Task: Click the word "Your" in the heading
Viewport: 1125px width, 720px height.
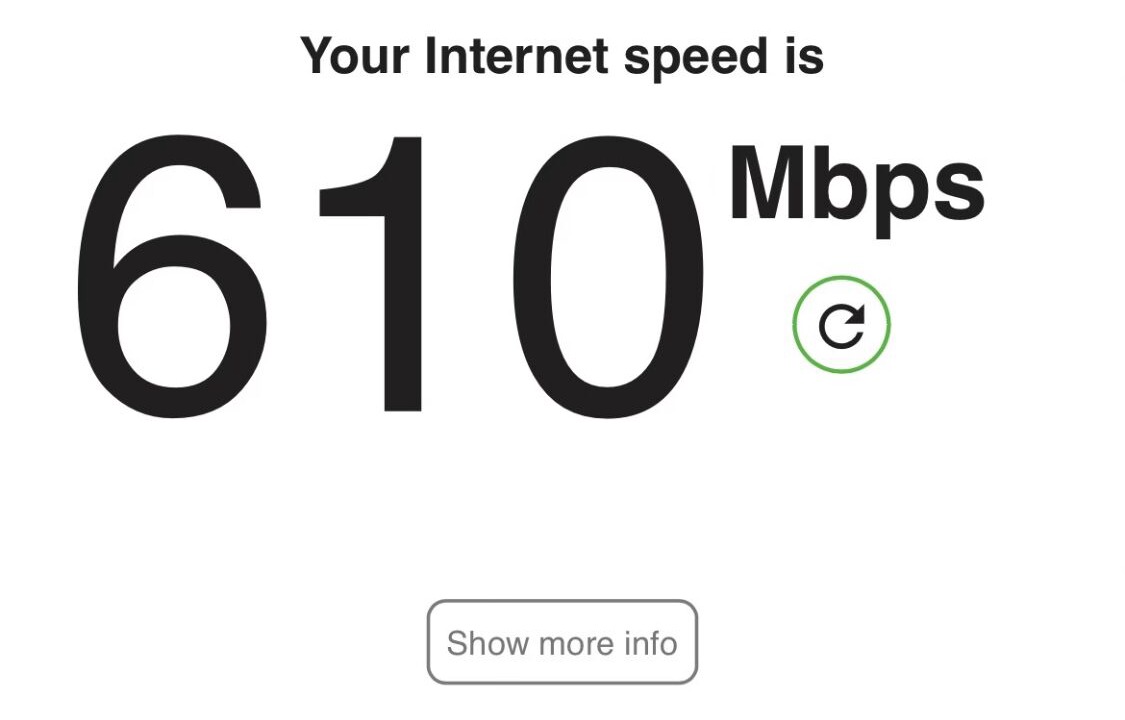Action: click(x=354, y=55)
